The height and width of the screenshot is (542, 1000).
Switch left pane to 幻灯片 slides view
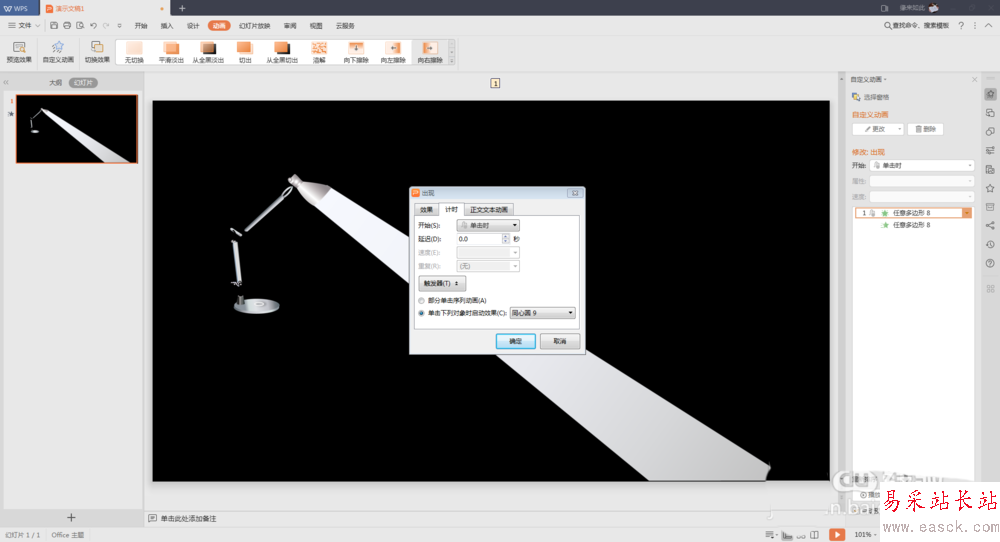point(84,83)
